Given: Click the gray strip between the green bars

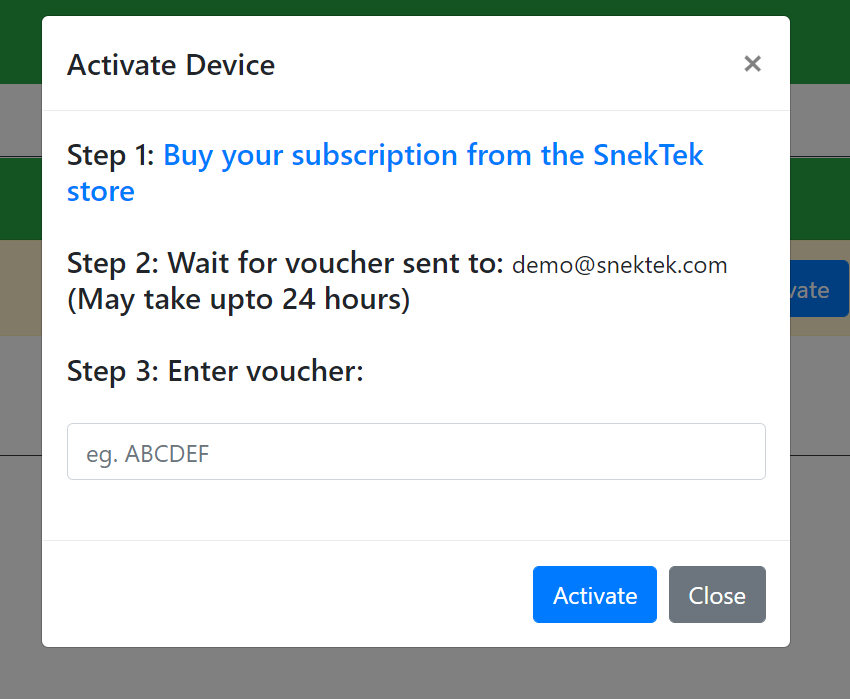Looking at the screenshot, I should coord(820,120).
